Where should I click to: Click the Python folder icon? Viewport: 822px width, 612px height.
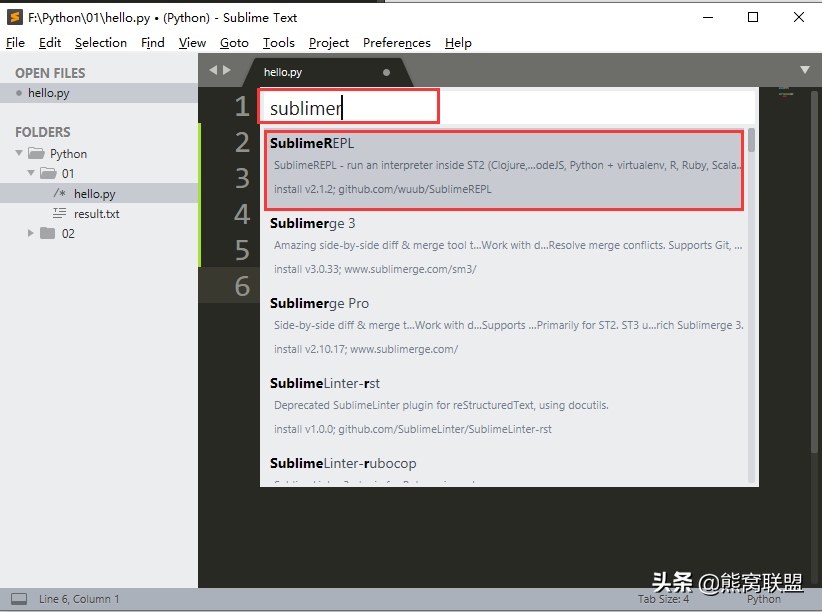click(36, 153)
